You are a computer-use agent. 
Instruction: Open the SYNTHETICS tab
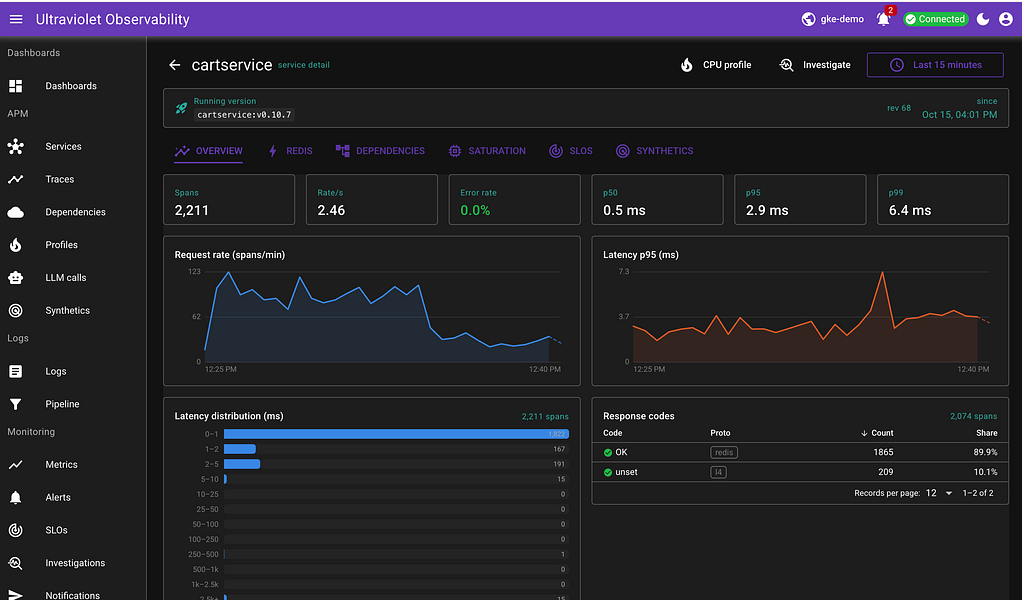coord(654,151)
